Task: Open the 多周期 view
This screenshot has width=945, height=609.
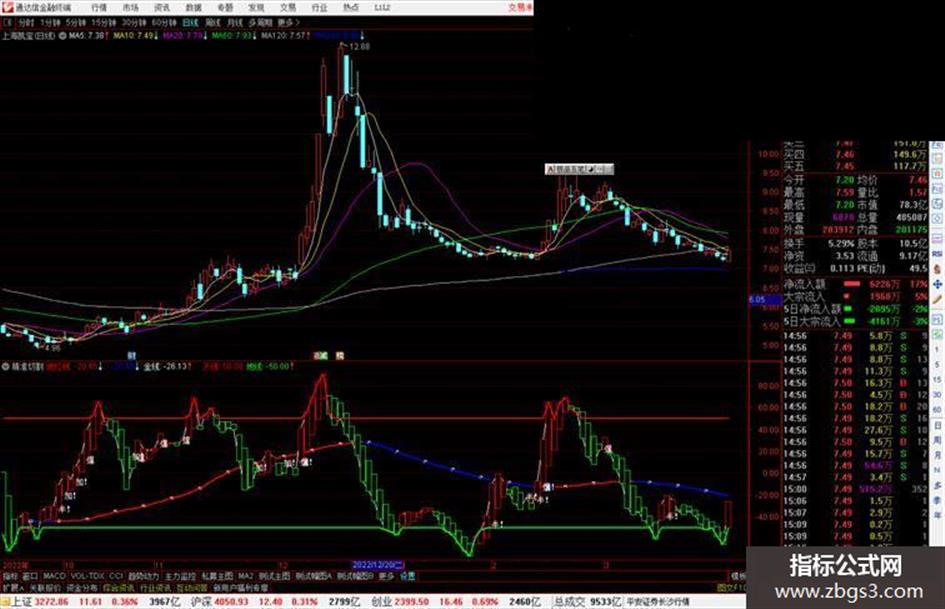Action: point(260,22)
